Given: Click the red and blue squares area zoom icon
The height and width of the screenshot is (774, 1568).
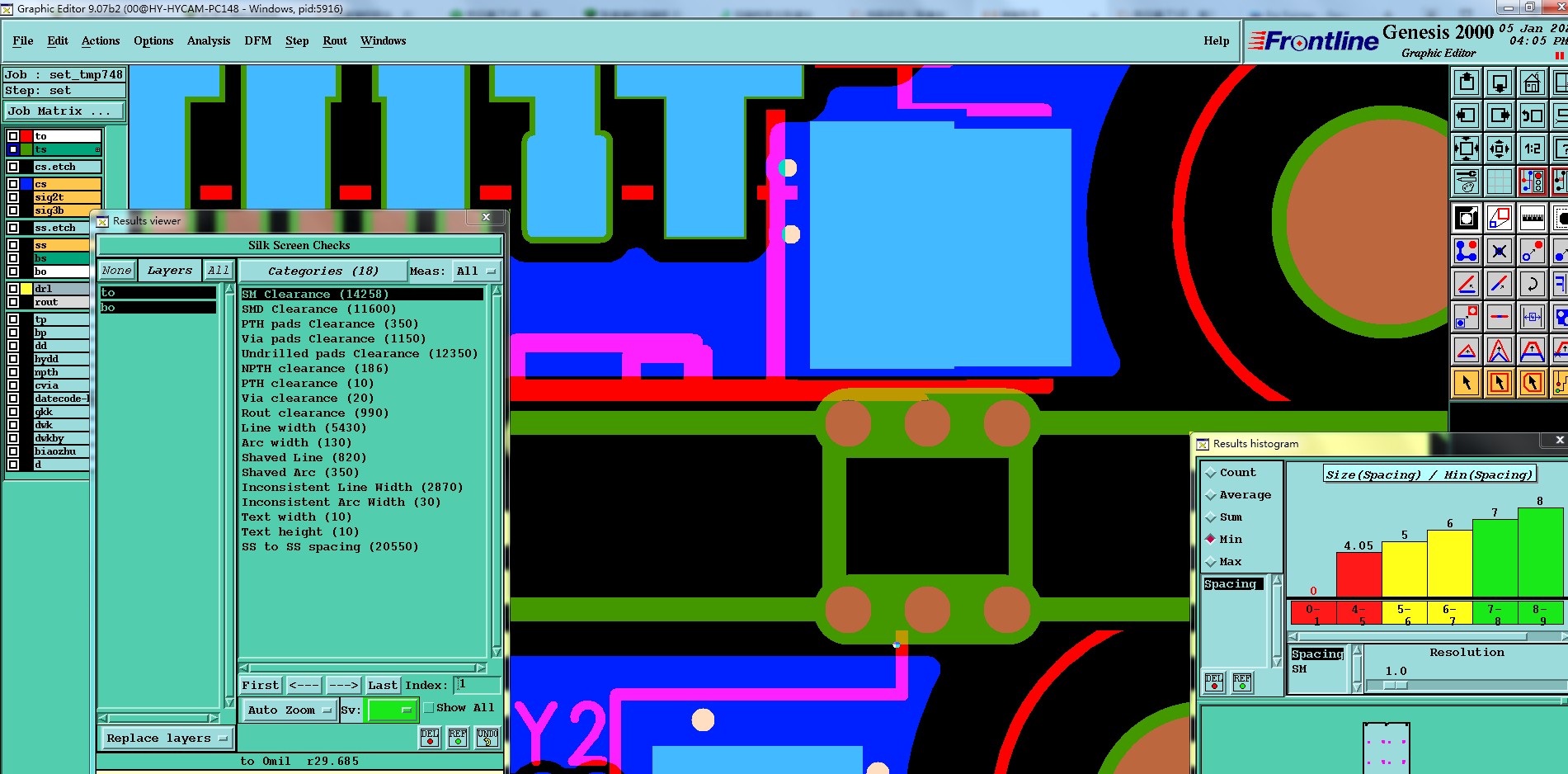Looking at the screenshot, I should point(1500,218).
